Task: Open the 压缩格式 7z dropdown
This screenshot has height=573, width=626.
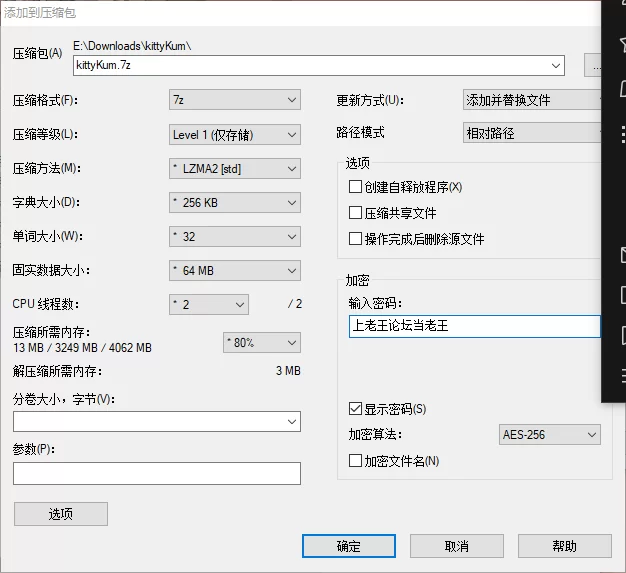Action: point(235,100)
